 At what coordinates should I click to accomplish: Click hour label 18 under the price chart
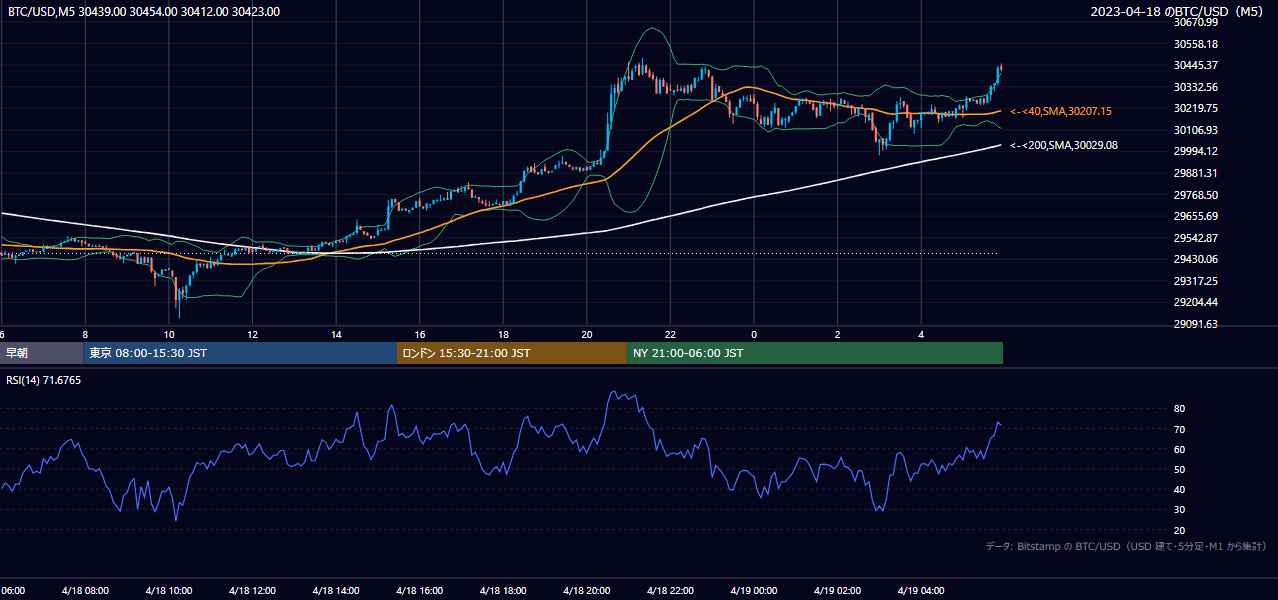point(503,335)
